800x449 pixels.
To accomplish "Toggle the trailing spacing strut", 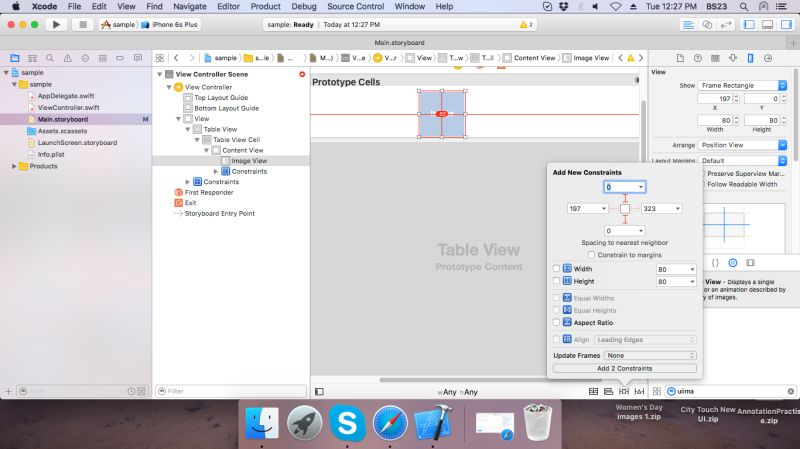I will point(636,209).
